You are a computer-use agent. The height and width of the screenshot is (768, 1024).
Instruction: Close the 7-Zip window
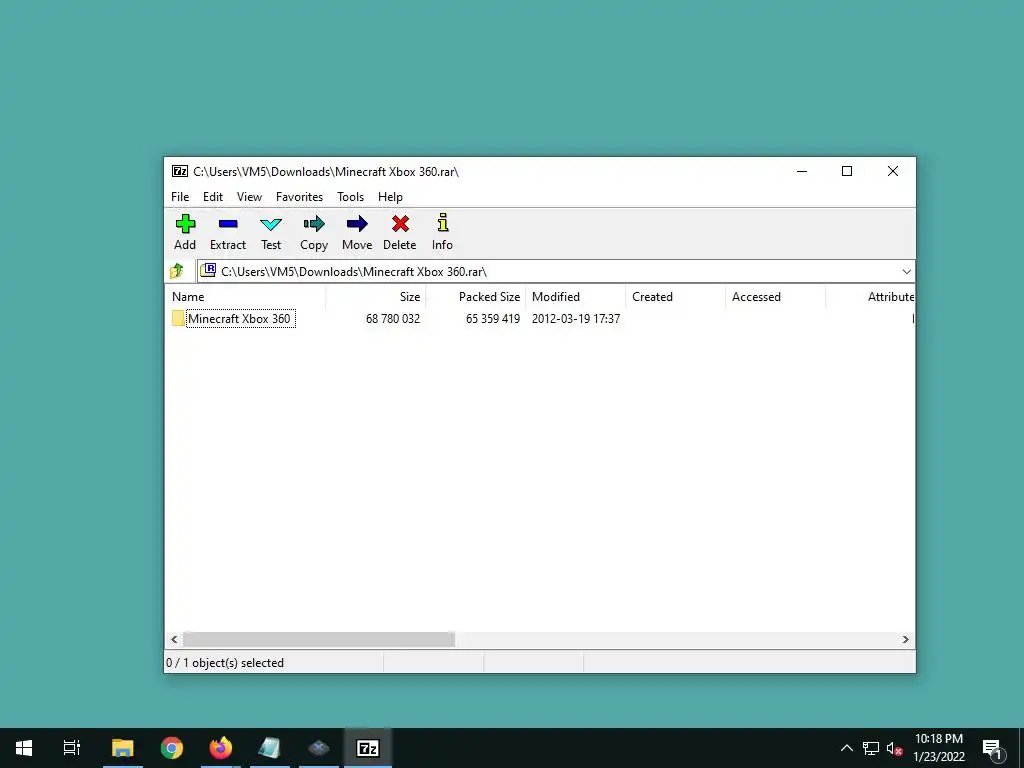(x=893, y=171)
